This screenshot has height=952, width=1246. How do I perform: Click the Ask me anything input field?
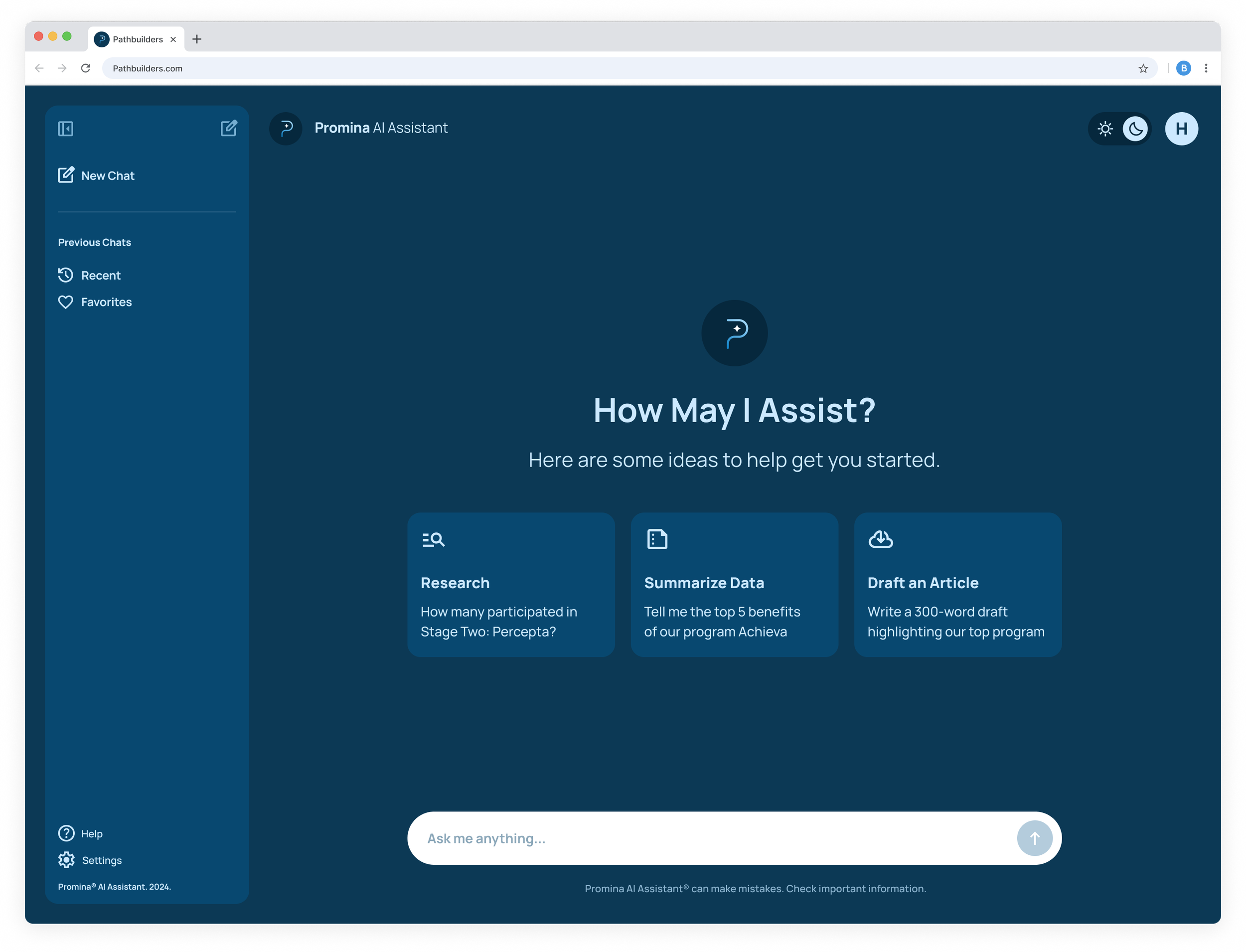[x=708, y=838]
